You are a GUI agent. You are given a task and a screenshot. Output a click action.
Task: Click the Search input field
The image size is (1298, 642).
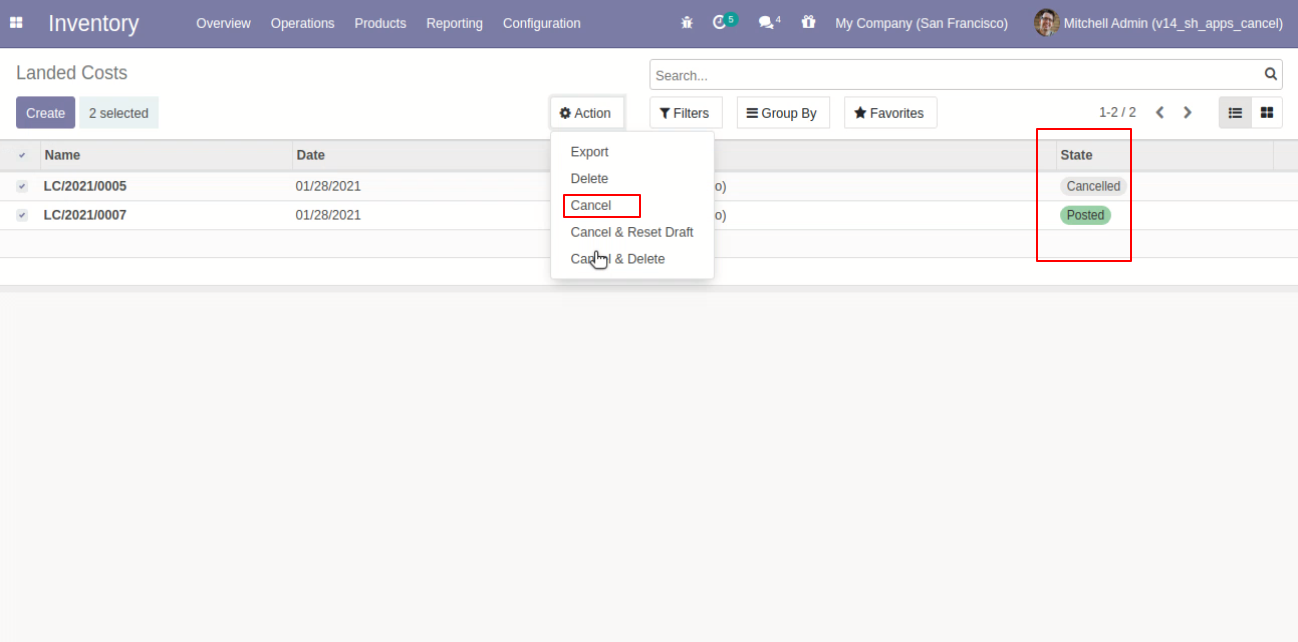(956, 75)
